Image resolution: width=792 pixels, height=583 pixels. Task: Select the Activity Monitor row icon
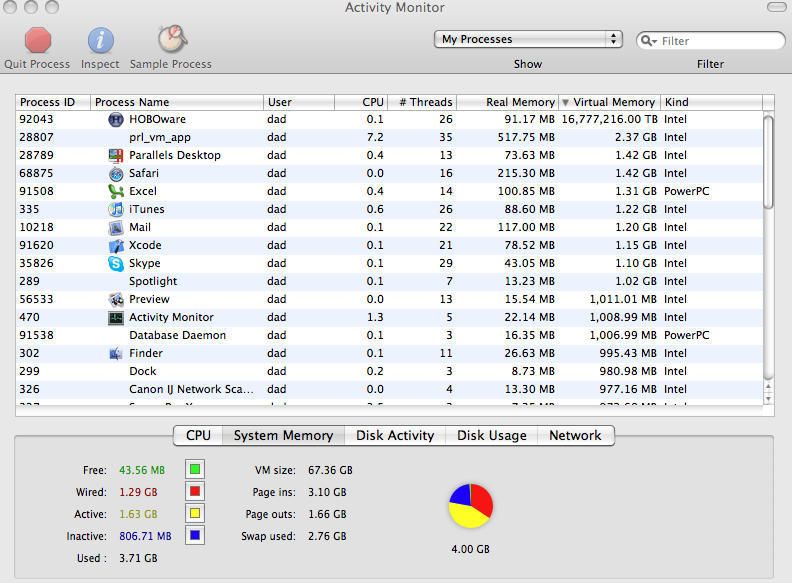[x=116, y=317]
